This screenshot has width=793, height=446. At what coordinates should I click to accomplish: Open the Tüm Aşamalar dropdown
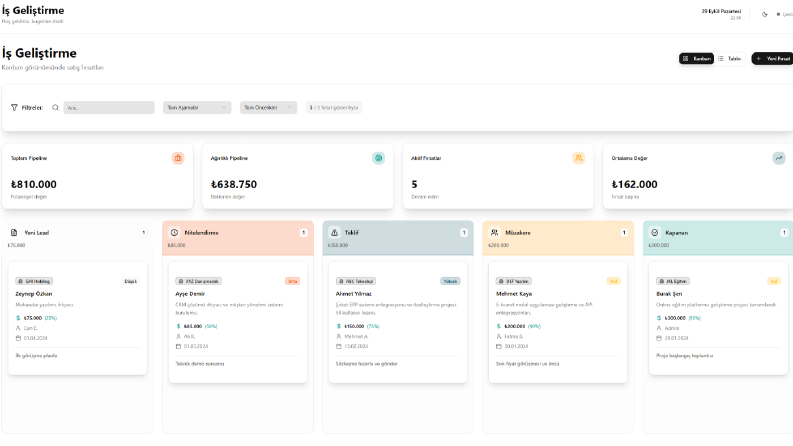pyautogui.click(x=197, y=108)
